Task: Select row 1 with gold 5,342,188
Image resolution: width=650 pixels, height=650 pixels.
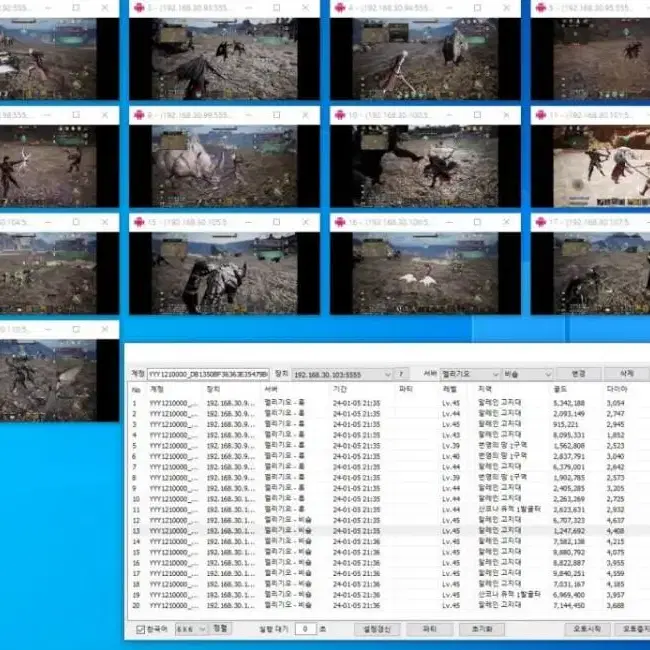Action: [x=388, y=403]
